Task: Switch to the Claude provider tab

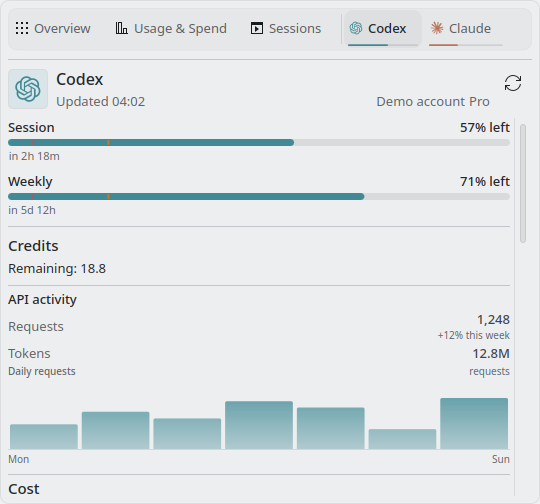Action: 465,29
